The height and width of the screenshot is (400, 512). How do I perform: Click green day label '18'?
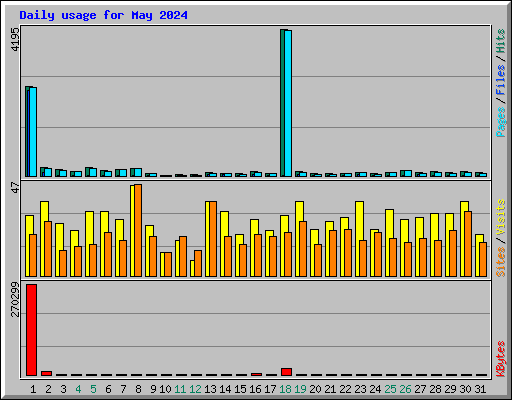click(285, 389)
